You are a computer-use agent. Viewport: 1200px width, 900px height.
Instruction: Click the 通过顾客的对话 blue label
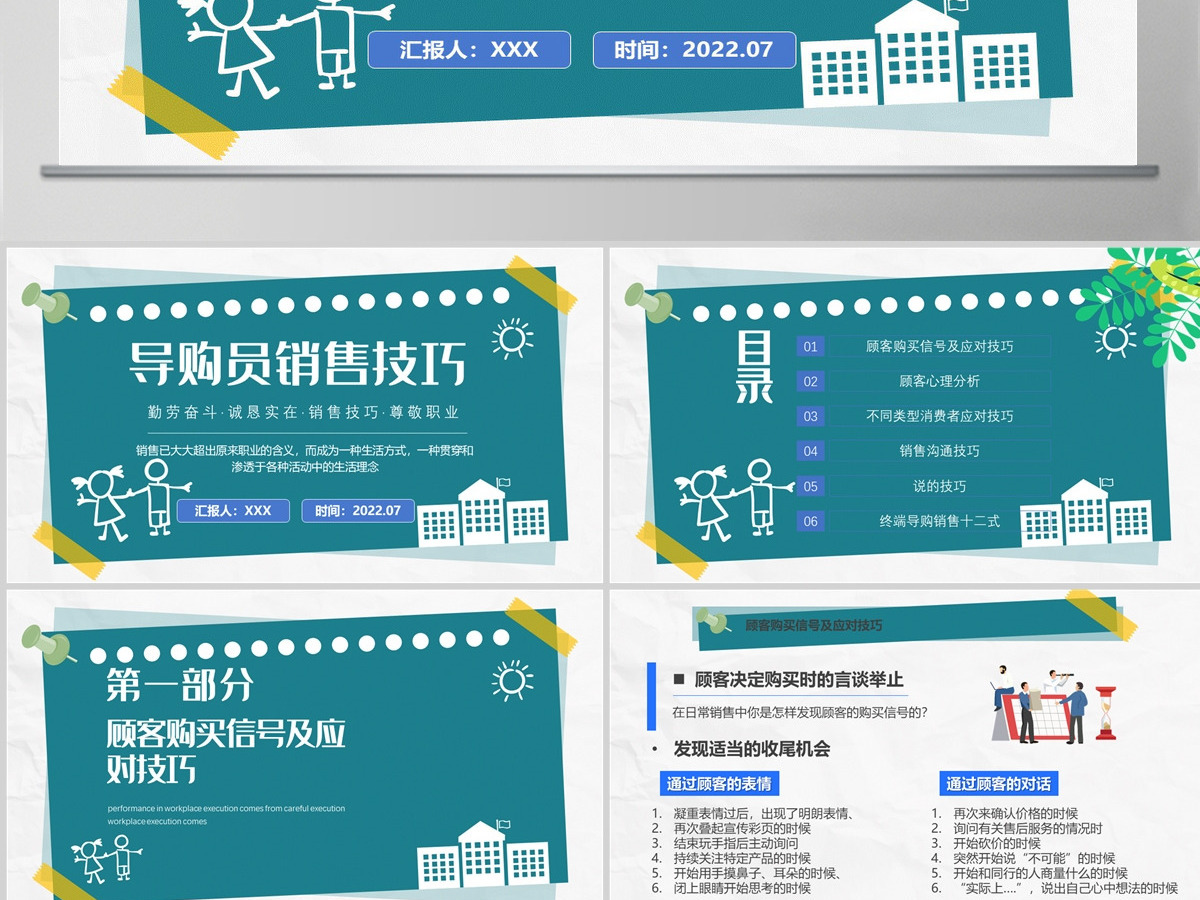pyautogui.click(x=999, y=784)
